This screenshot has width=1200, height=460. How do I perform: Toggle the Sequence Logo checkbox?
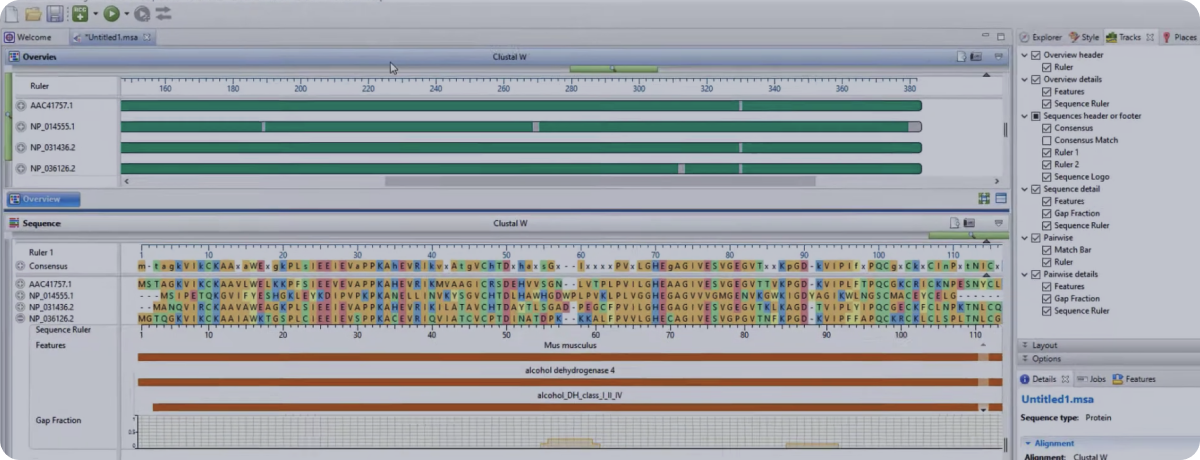(x=1047, y=176)
